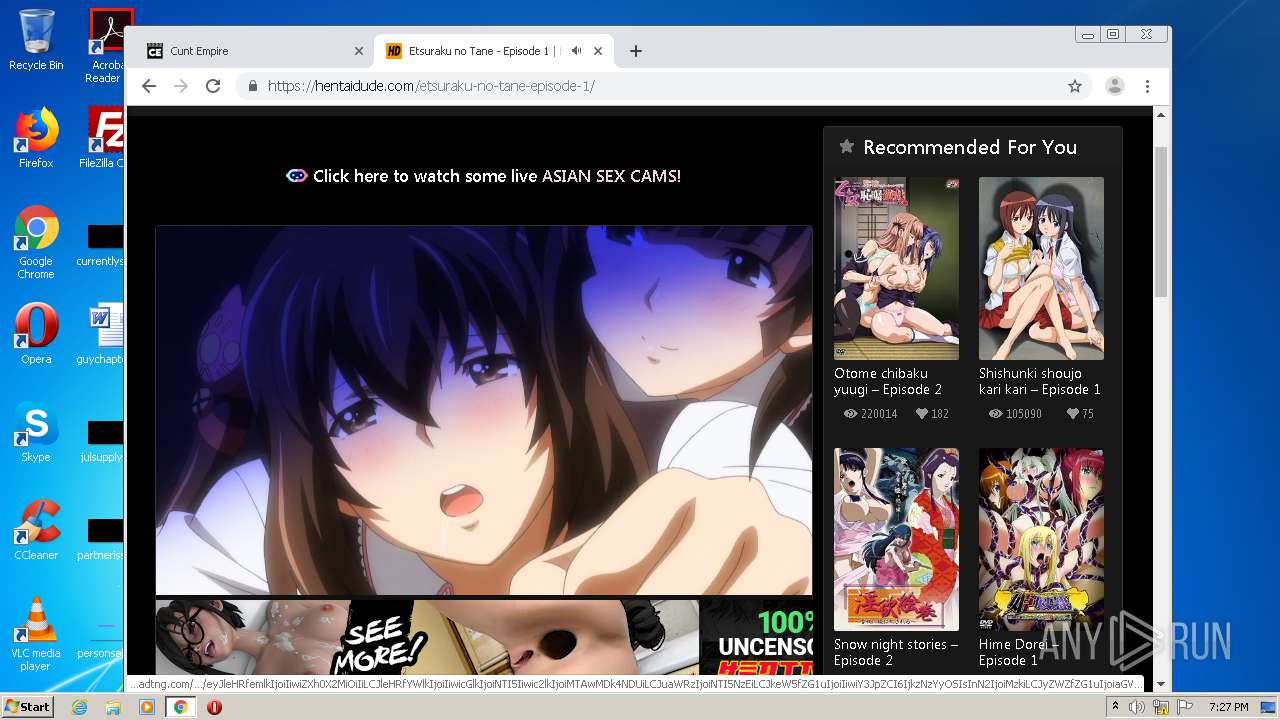Open the volume control in tray

point(1137,707)
